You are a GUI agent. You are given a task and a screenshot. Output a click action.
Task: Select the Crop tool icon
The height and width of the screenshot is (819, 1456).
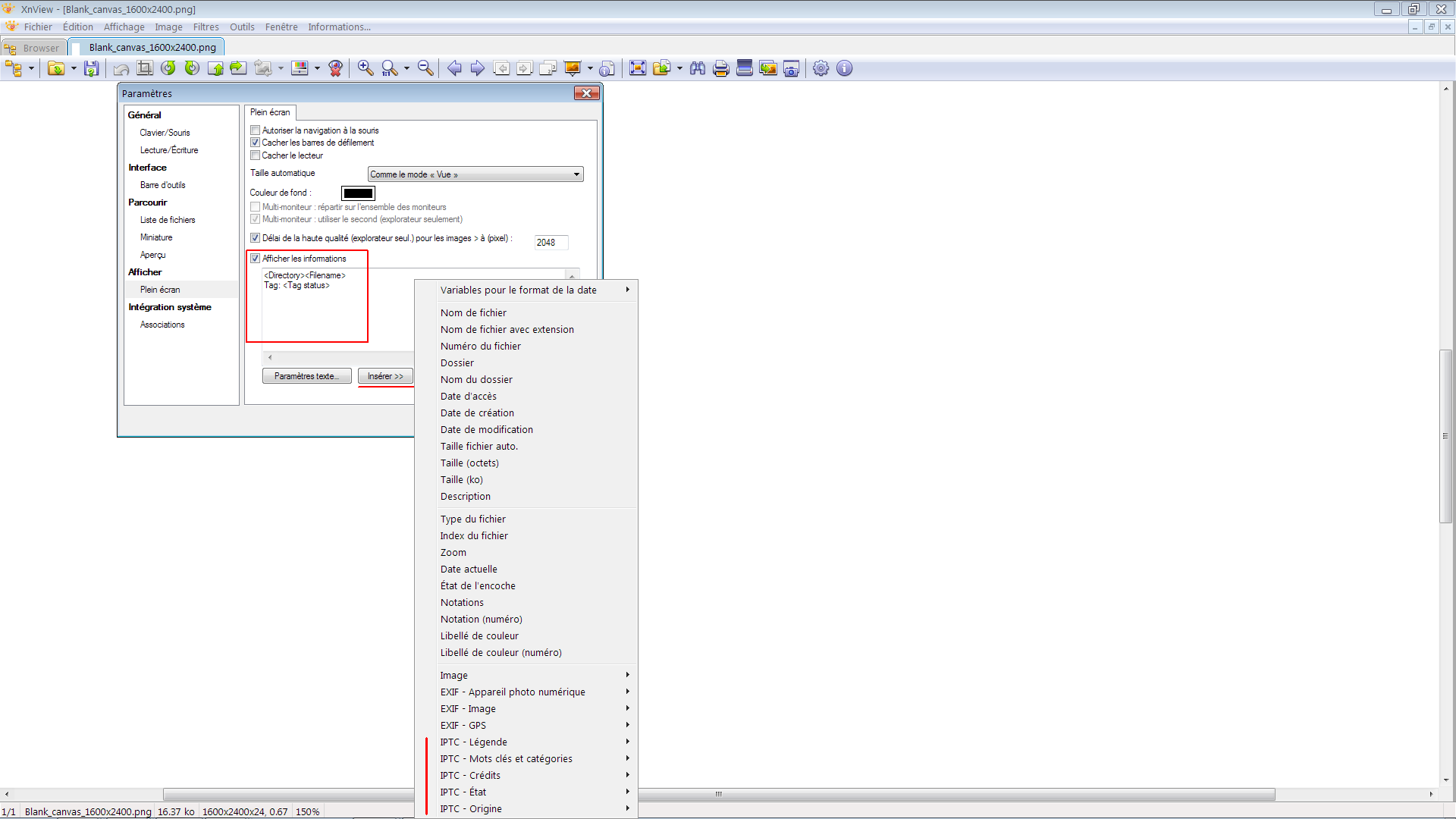[x=144, y=69]
